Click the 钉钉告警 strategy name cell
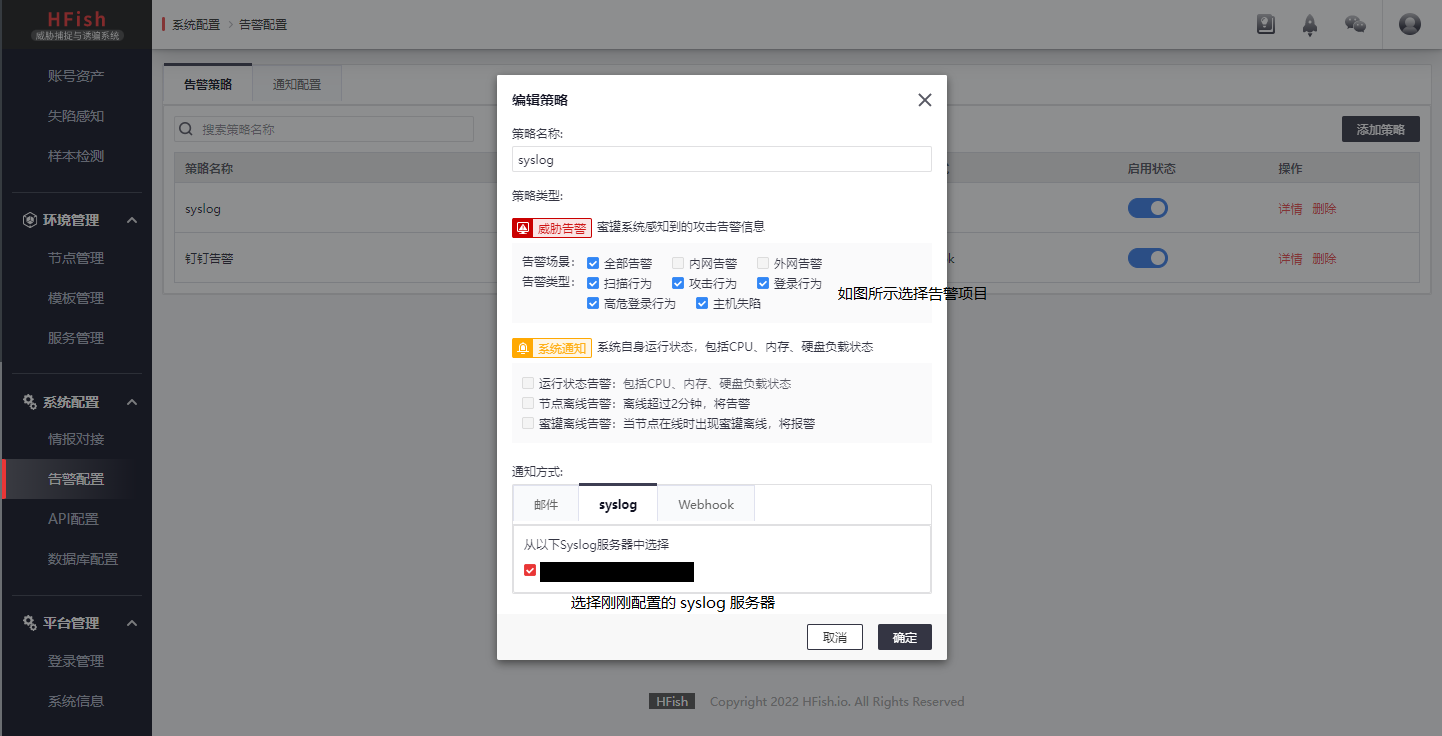The image size is (1442, 736). pyautogui.click(x=209, y=258)
